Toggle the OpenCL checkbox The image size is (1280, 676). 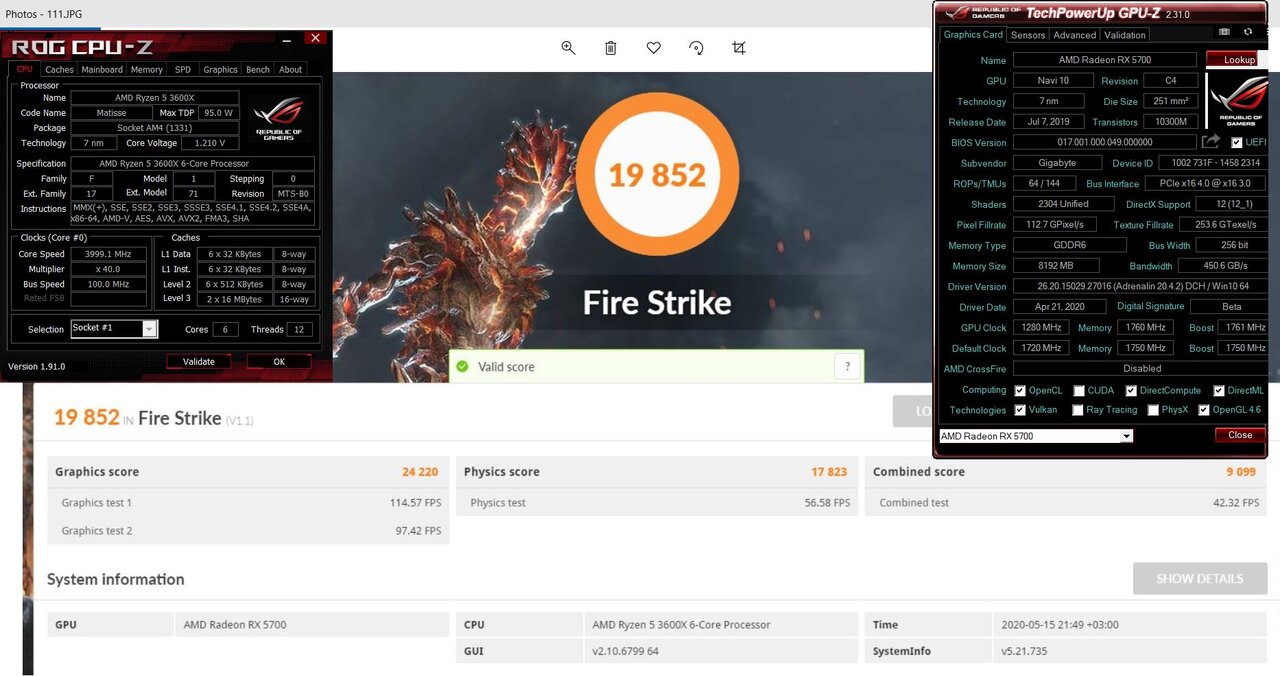1020,391
